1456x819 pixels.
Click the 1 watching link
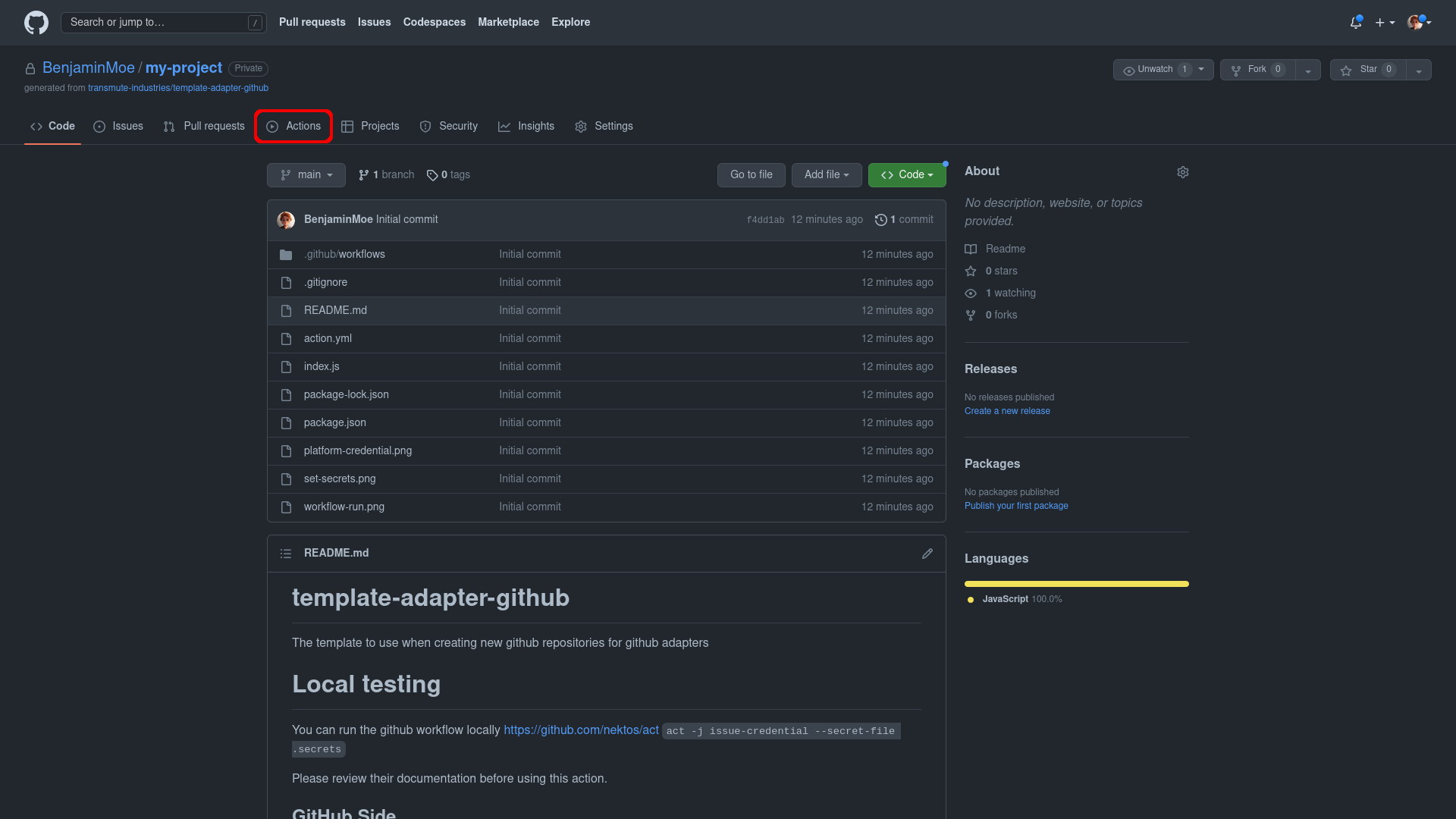[1000, 293]
